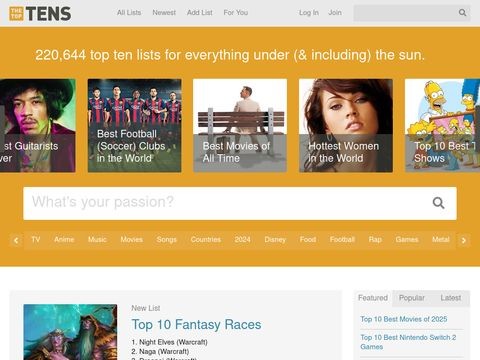Click Log In link

point(309,13)
